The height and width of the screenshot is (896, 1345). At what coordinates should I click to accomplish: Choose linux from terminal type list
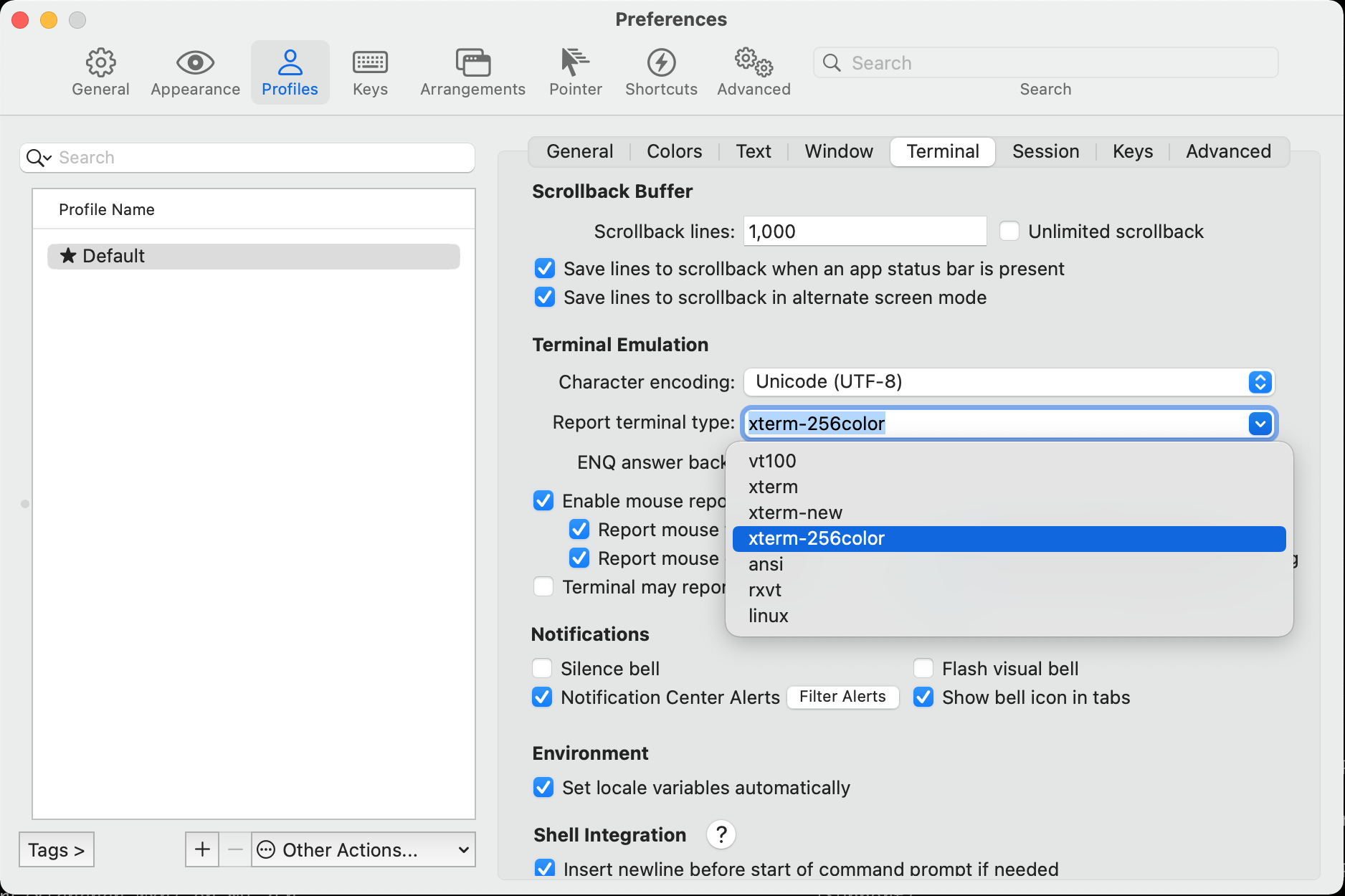[x=1009, y=616]
